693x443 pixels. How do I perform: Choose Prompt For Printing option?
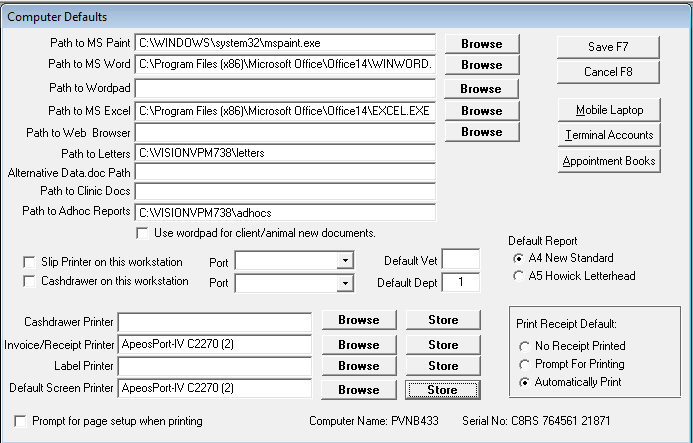pos(524,364)
